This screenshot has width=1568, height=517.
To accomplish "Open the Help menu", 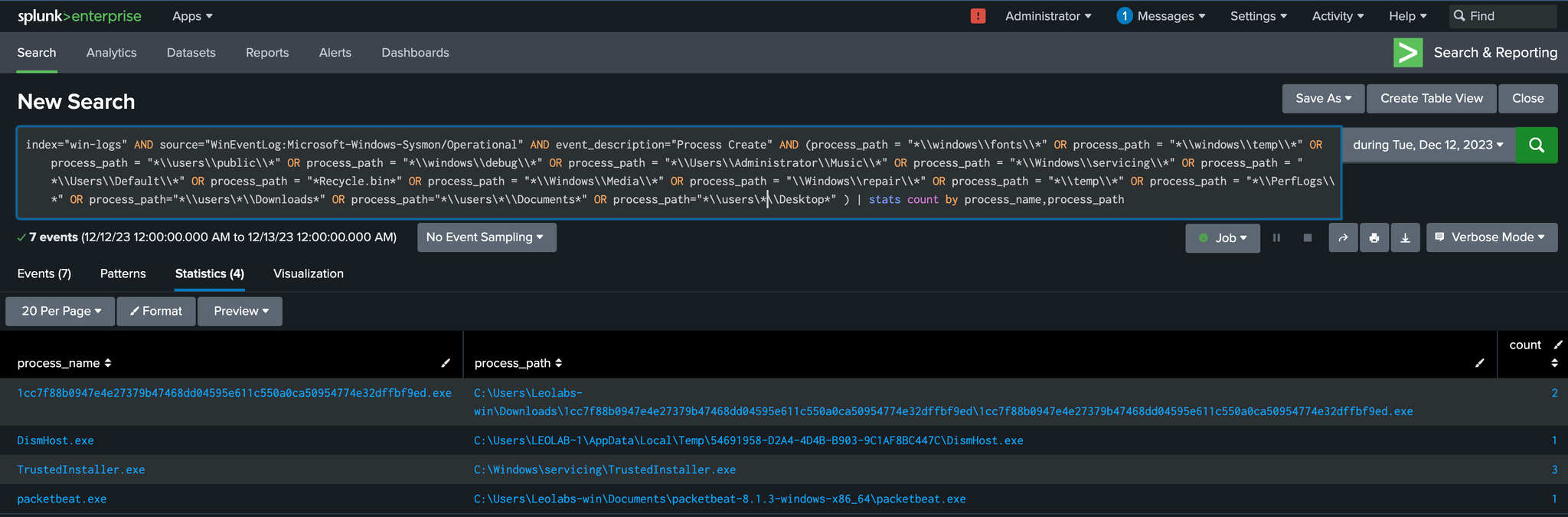I will pos(1408,16).
